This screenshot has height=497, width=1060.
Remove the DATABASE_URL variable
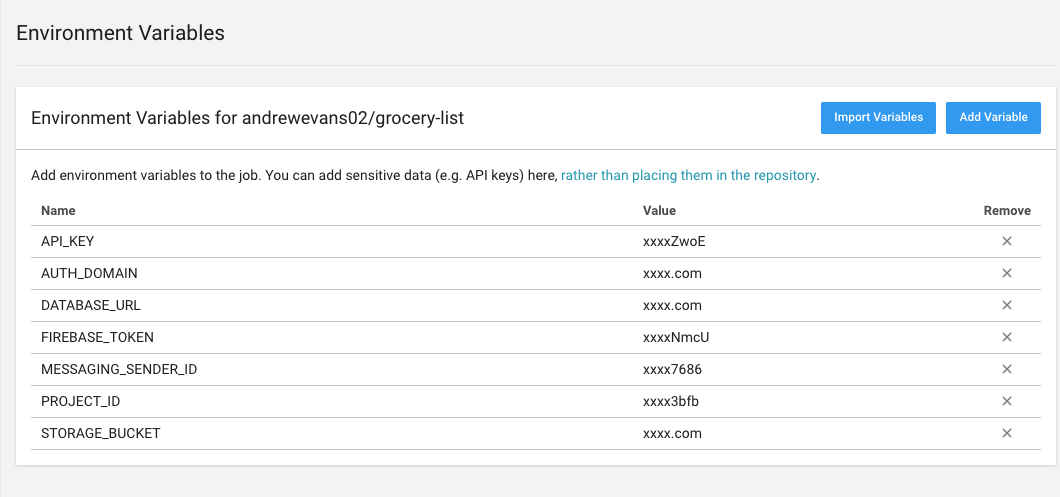[x=1007, y=305]
